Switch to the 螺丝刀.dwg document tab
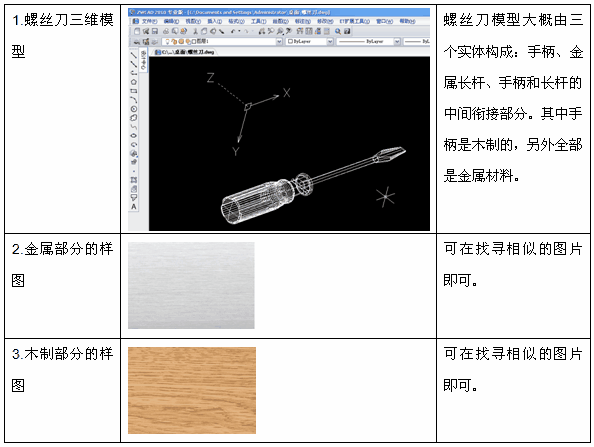The width and height of the screenshot is (594, 447). 185,52
